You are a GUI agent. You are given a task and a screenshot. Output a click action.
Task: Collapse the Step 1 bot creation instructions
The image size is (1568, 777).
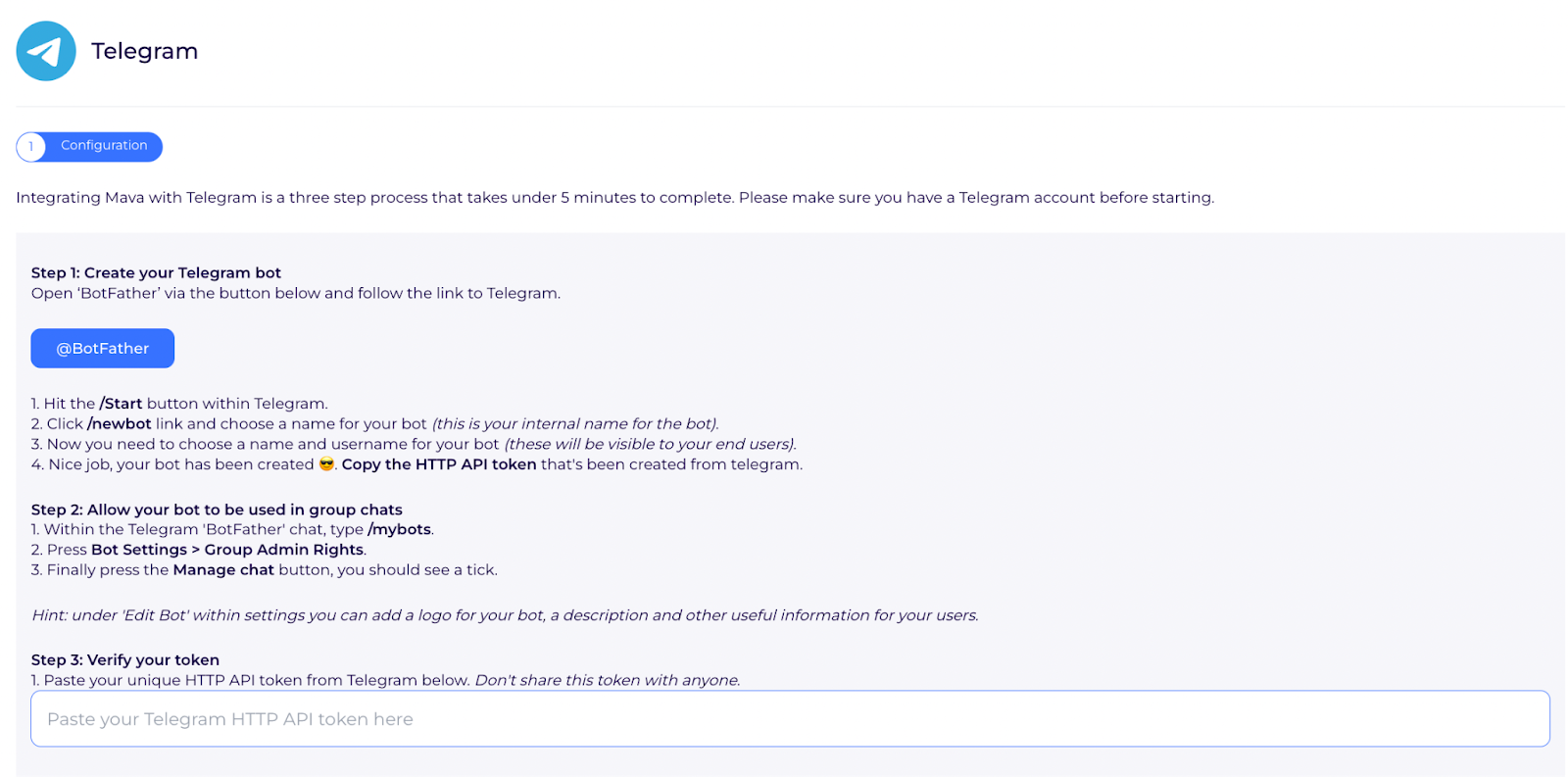[156, 272]
